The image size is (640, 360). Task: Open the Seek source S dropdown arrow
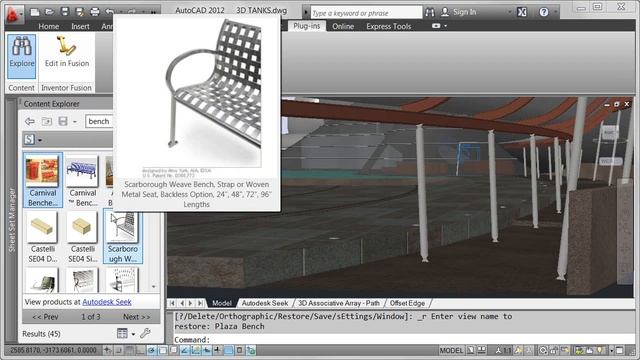pos(40,140)
